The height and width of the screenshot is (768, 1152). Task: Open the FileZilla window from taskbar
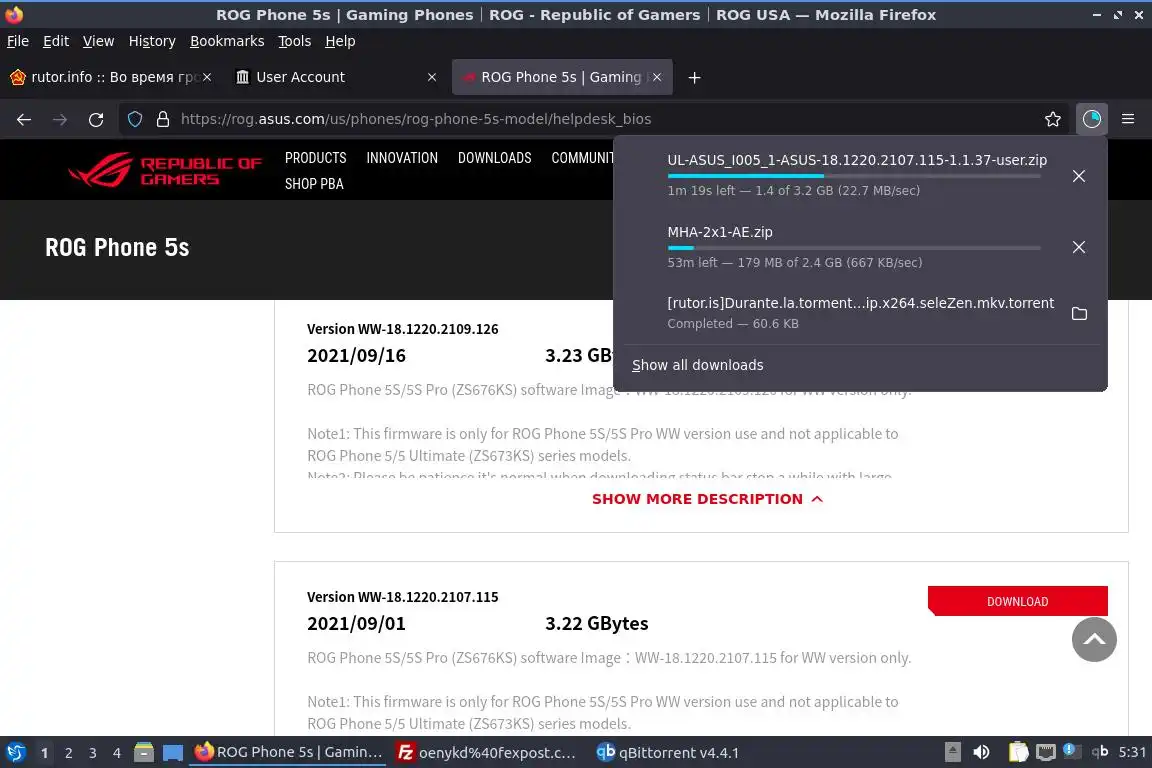tap(486, 753)
